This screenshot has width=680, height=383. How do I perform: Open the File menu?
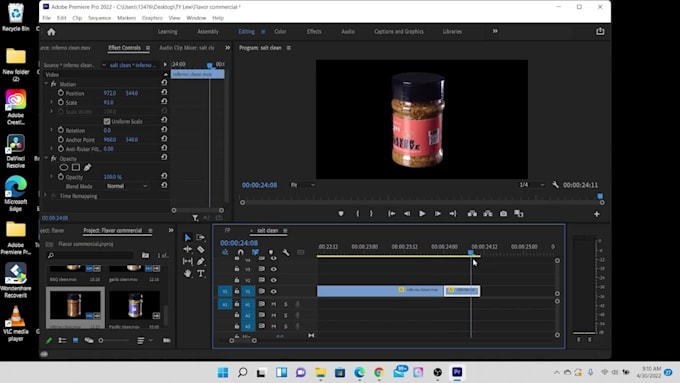pyautogui.click(x=46, y=18)
